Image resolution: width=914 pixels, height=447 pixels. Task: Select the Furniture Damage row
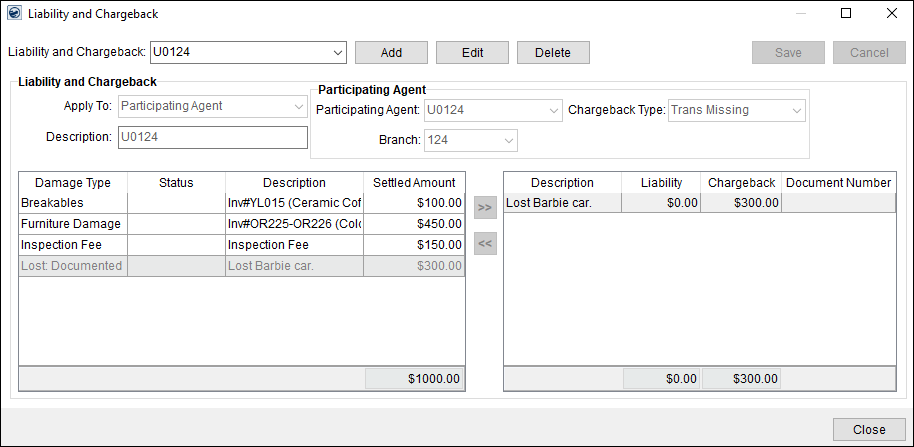click(x=72, y=224)
